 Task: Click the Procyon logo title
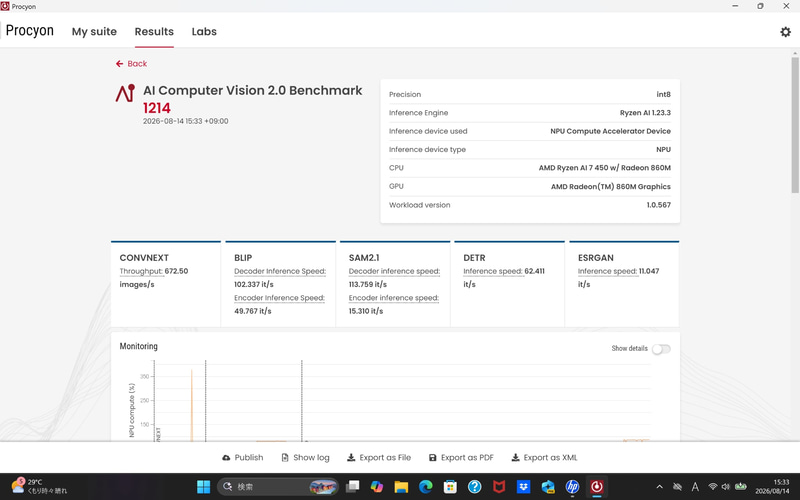[x=30, y=31]
